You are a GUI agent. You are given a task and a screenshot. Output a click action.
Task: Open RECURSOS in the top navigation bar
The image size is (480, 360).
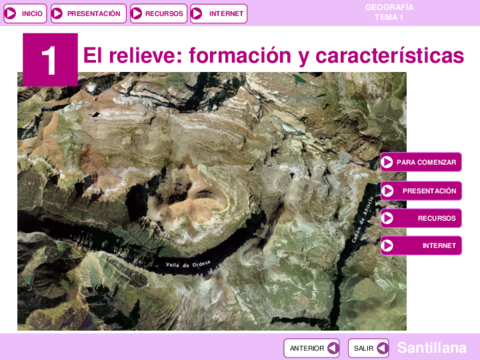[159, 14]
